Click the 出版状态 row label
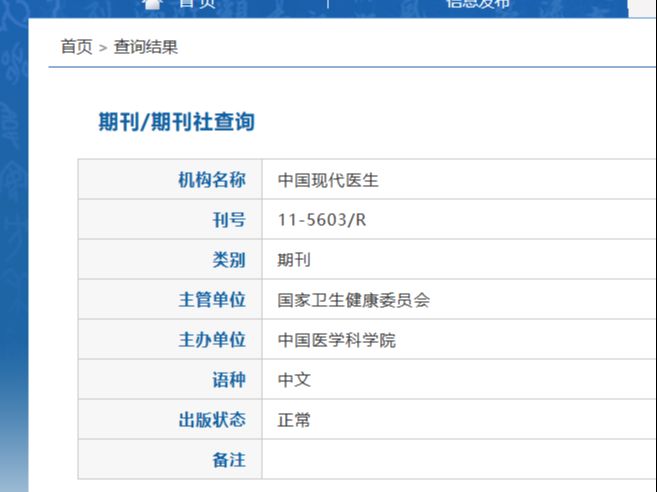 [212, 419]
